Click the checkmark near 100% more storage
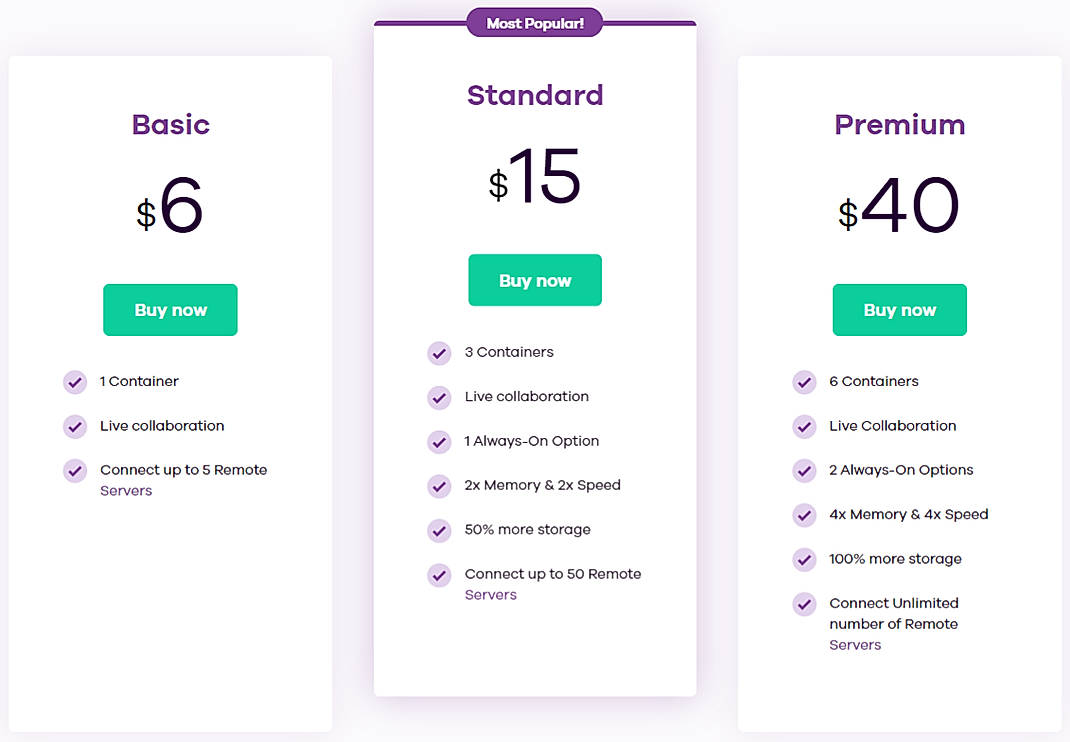The image size is (1070, 742). (804, 559)
